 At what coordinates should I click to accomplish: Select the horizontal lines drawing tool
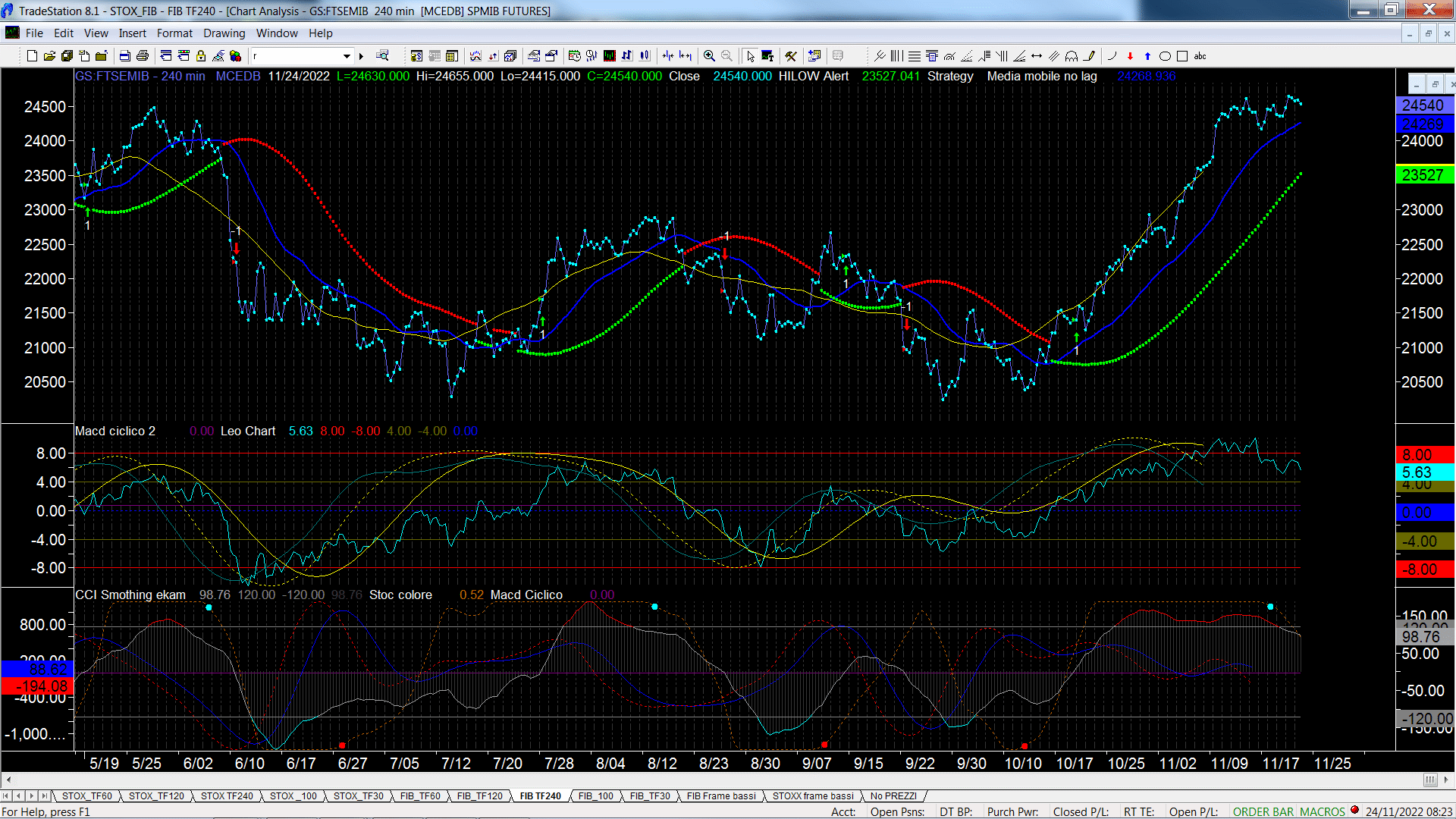(x=915, y=56)
